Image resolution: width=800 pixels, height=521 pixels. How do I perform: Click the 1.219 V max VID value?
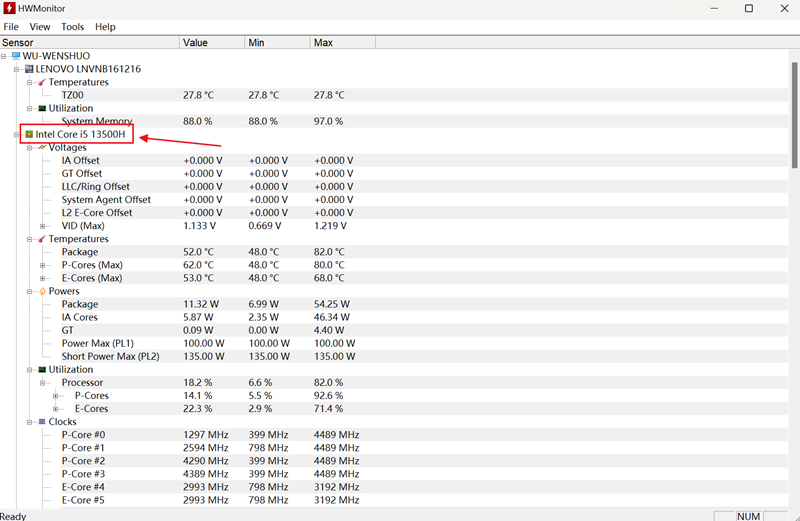coord(330,226)
